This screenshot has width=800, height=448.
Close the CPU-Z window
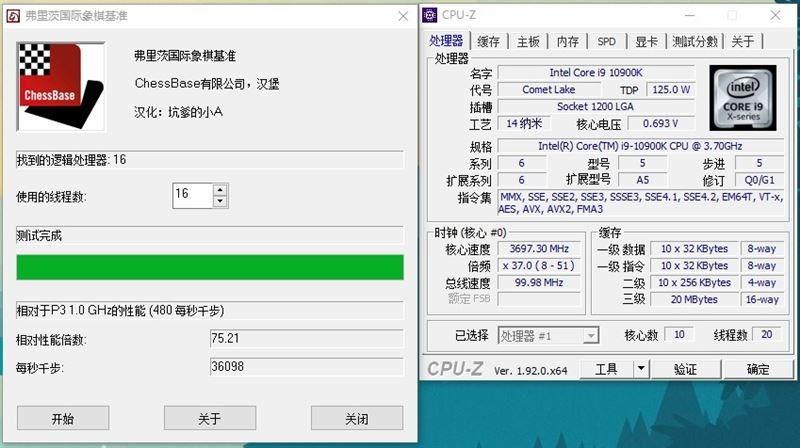tap(776, 15)
